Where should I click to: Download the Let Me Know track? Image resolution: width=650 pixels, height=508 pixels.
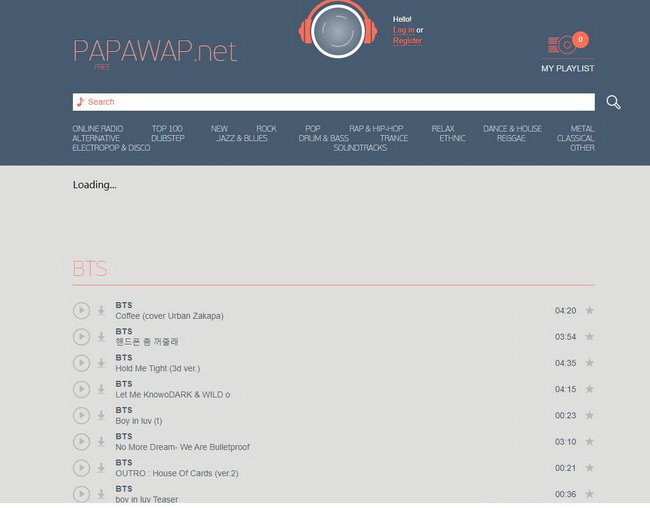click(101, 389)
